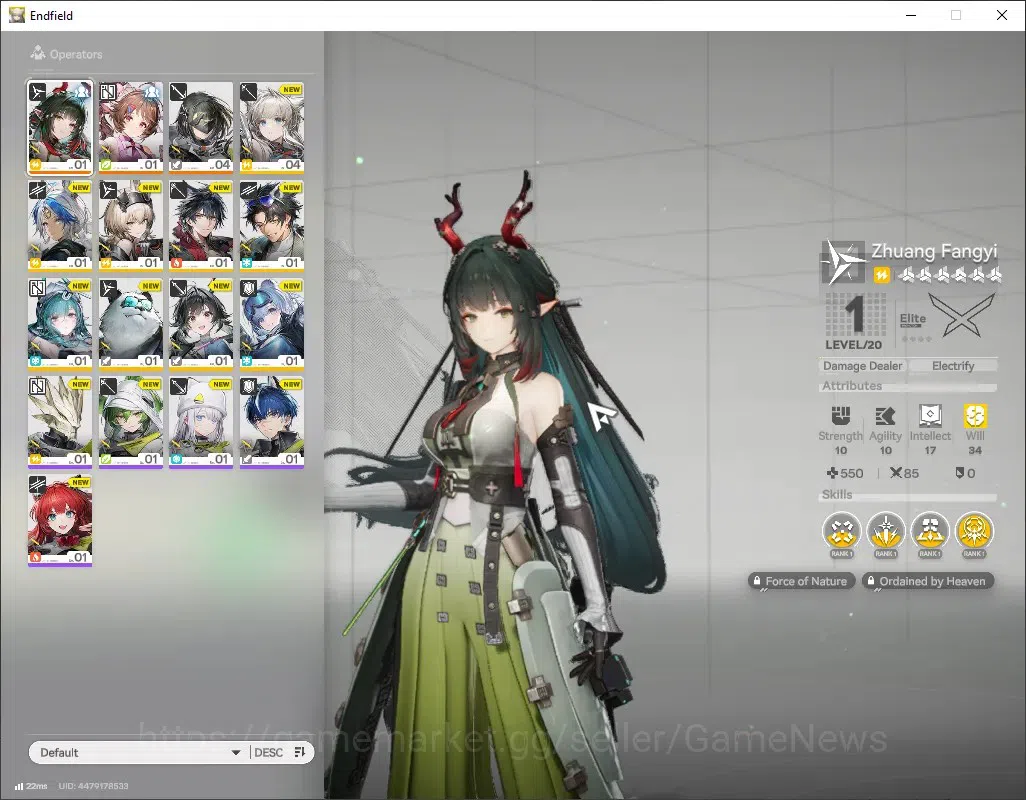Click the crossed Elite promotion emblem

962,316
